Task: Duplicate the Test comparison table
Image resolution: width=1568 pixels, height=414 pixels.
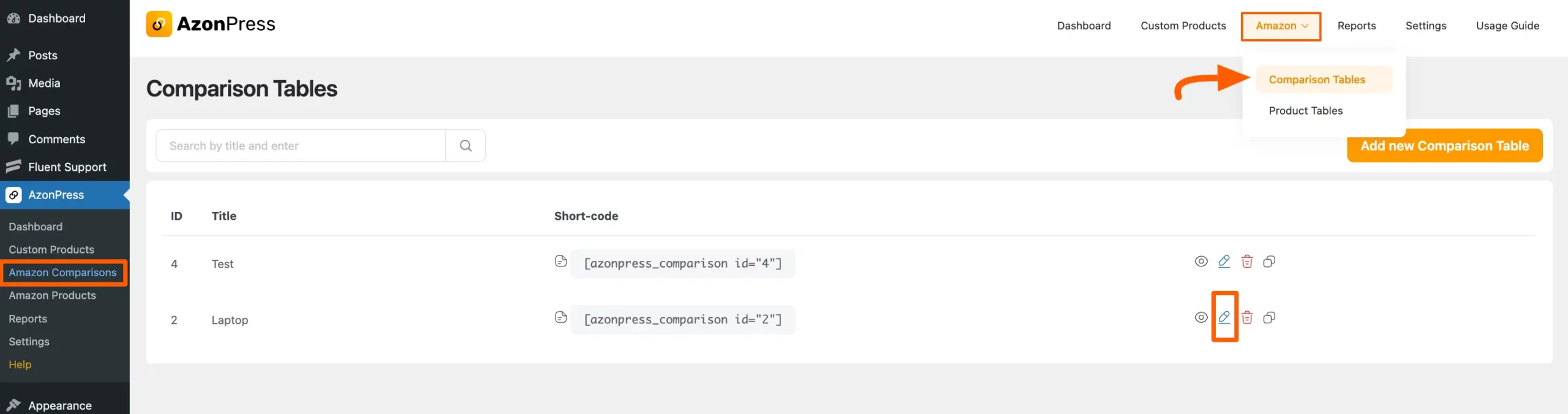Action: click(1269, 262)
